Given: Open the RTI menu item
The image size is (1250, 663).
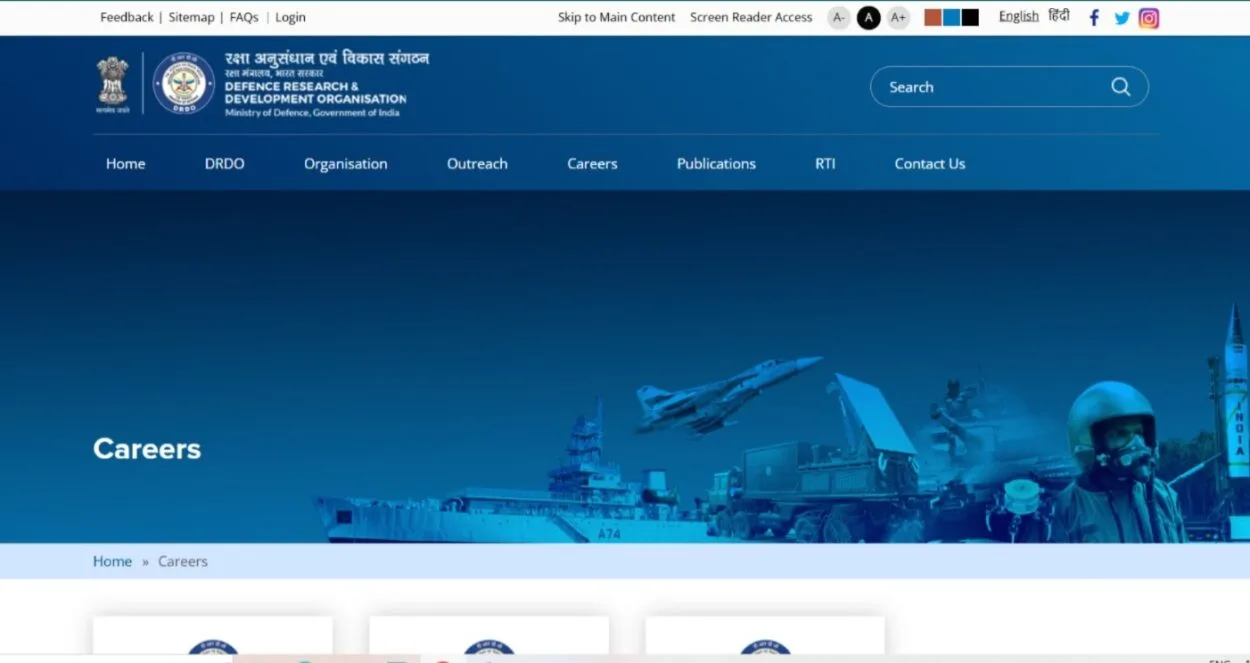Looking at the screenshot, I should [825, 164].
